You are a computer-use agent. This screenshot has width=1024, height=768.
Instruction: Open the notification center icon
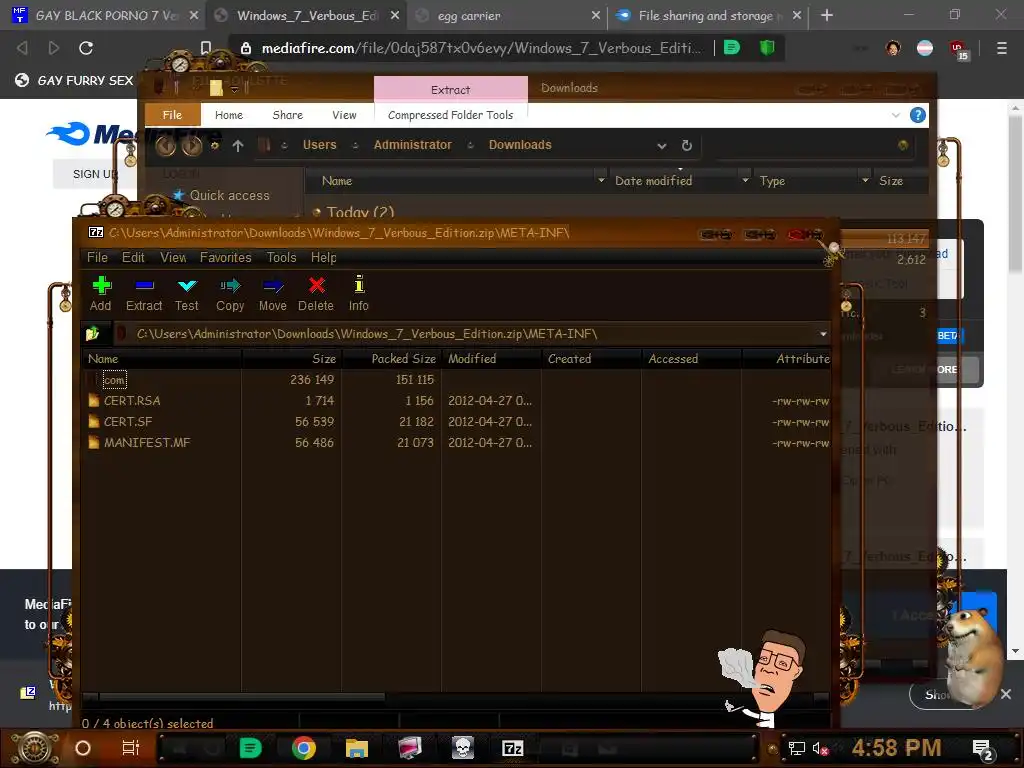point(983,749)
